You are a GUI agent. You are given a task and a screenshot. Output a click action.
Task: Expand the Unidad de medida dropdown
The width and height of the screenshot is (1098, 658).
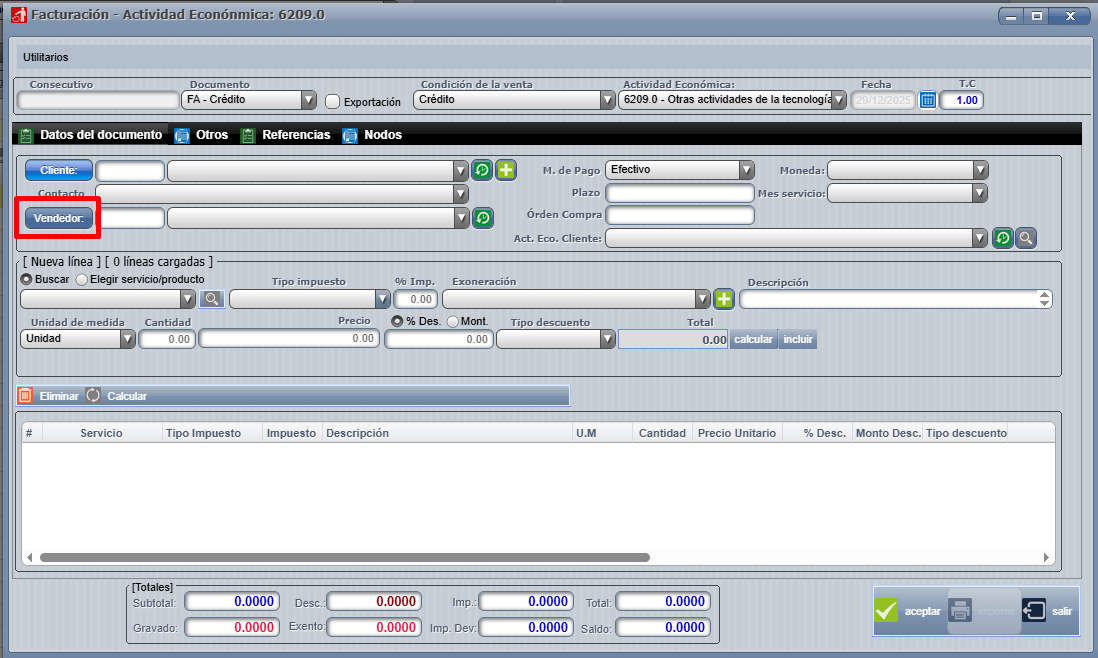click(128, 339)
